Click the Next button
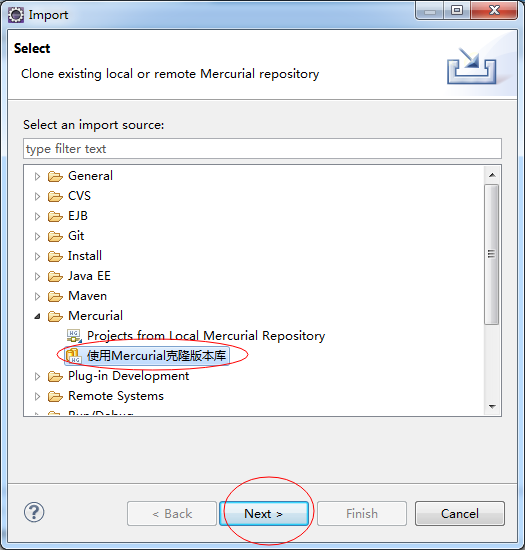 pos(264,514)
